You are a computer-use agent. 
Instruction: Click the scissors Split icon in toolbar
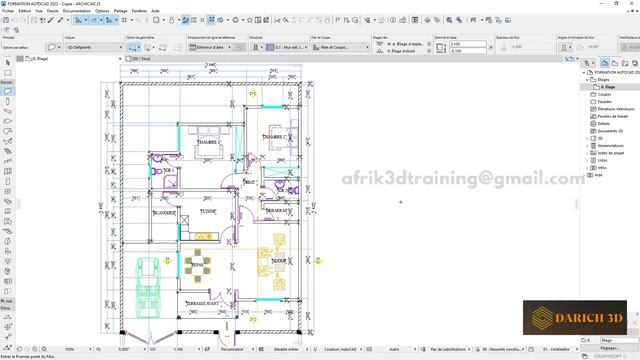click(277, 20)
